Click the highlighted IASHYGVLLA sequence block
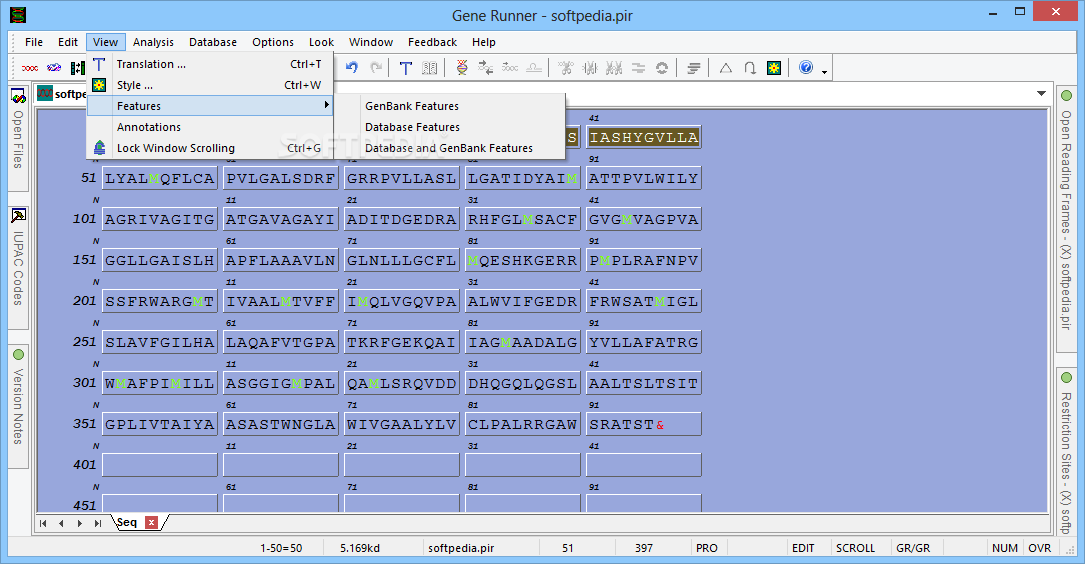1085x564 pixels. [644, 137]
